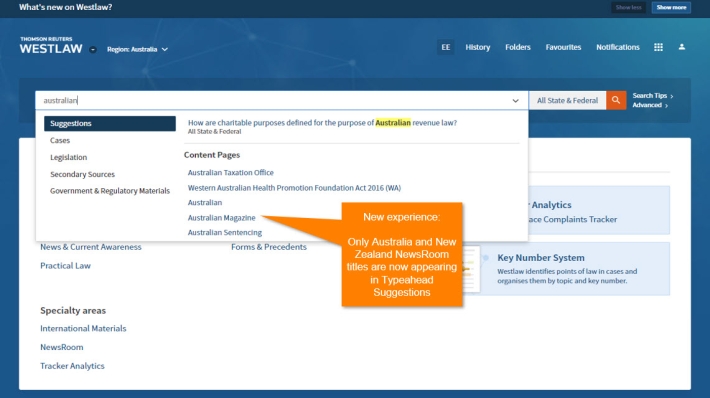Image resolution: width=710 pixels, height=398 pixels.
Task: Click the Show more button
Action: tap(671, 7)
